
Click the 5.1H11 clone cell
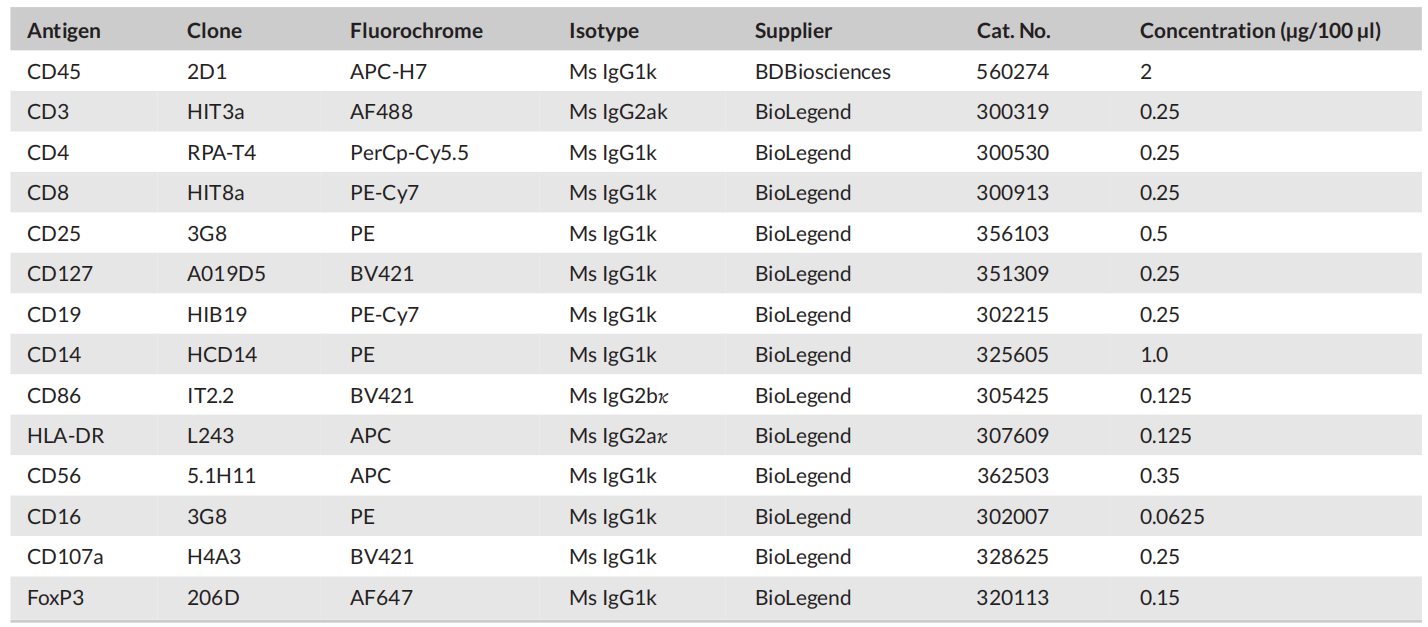click(x=221, y=476)
